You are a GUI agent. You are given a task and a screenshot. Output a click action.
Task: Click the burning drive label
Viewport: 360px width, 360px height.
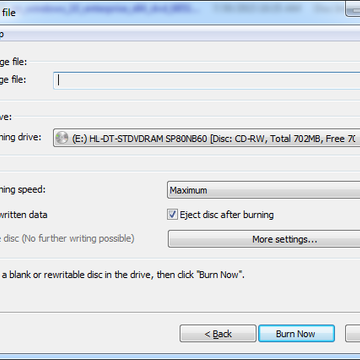(x=21, y=137)
